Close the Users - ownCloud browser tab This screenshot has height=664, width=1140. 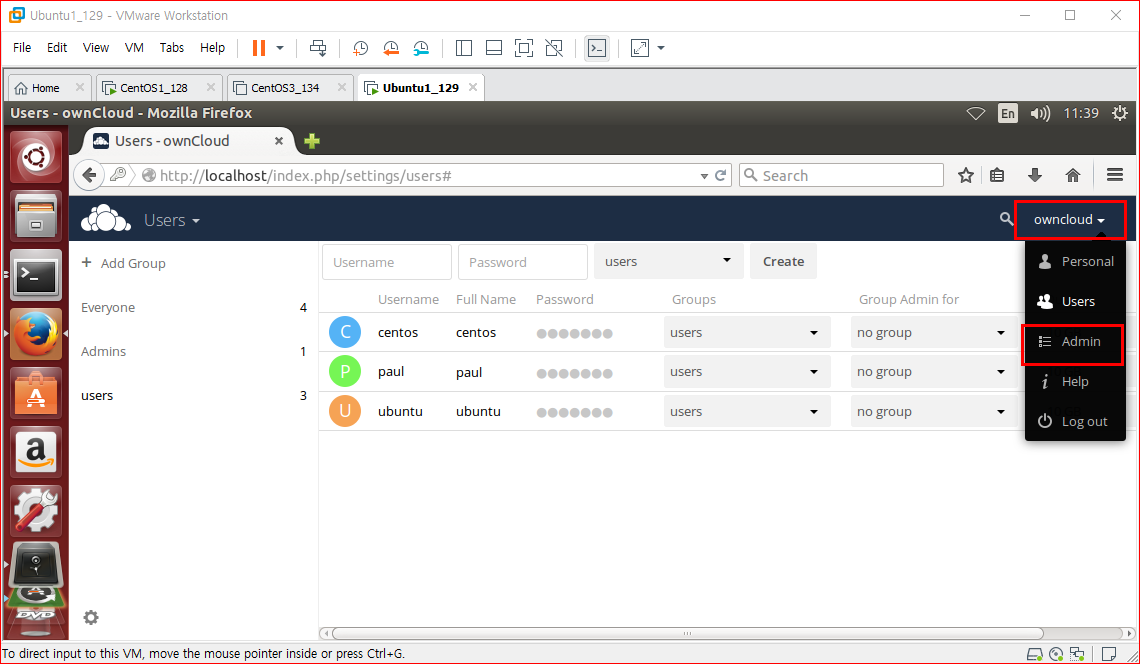[278, 141]
